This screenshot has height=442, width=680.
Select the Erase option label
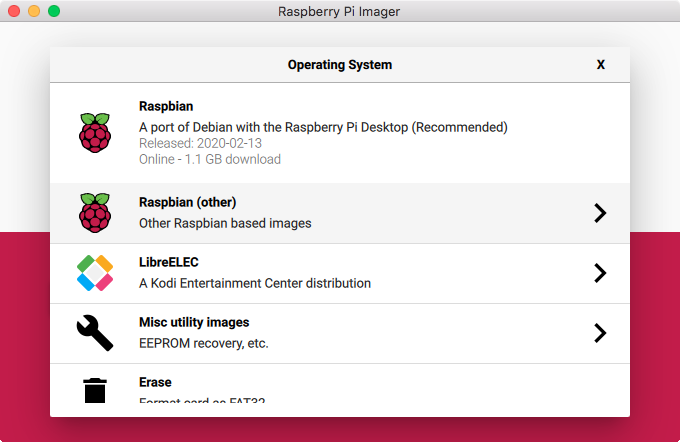155,382
